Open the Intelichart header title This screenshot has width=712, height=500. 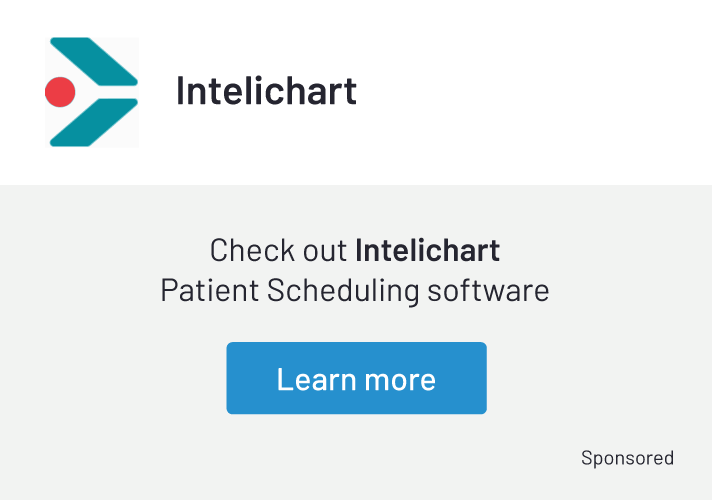click(x=266, y=91)
